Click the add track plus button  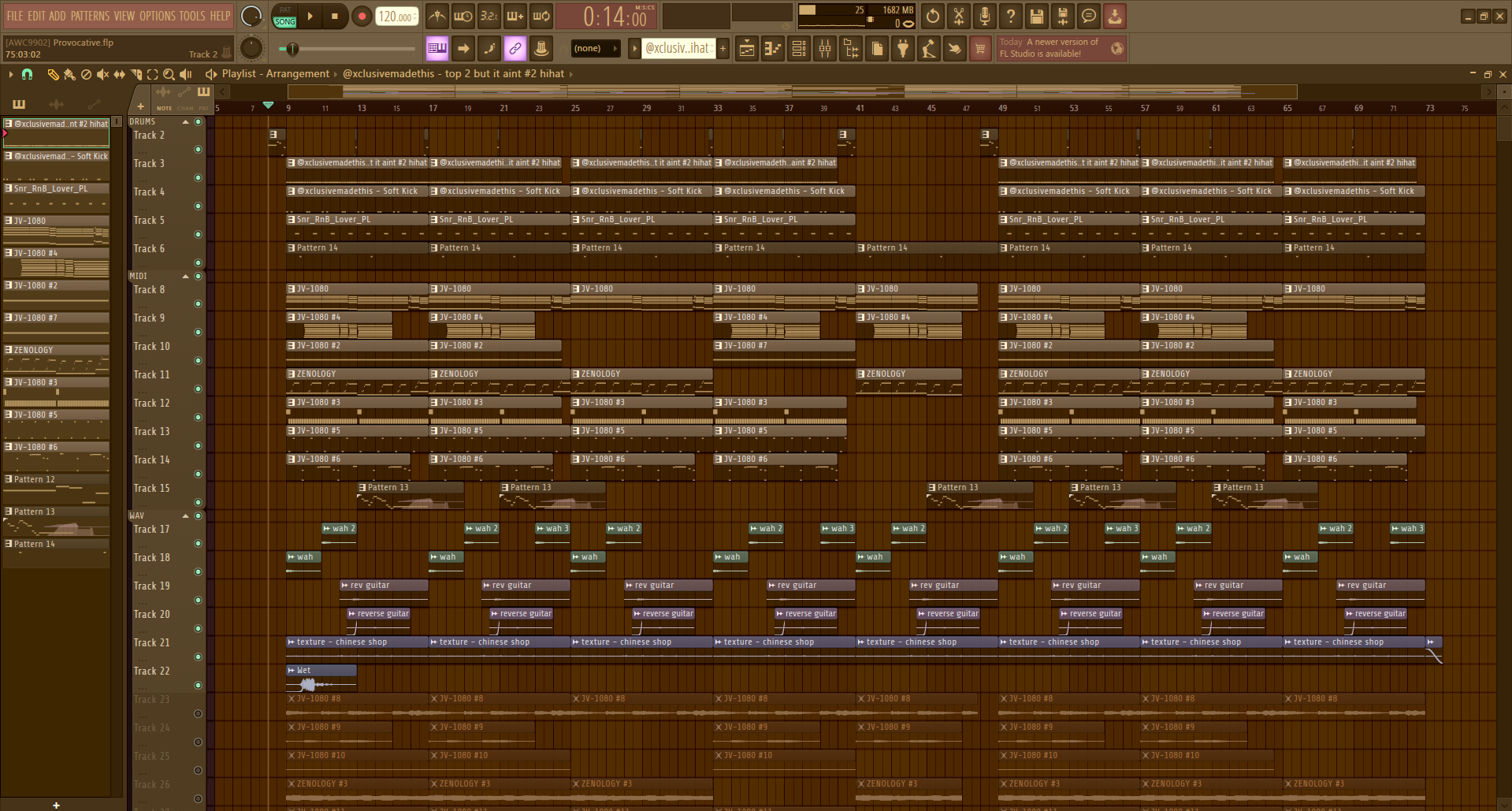coord(141,106)
